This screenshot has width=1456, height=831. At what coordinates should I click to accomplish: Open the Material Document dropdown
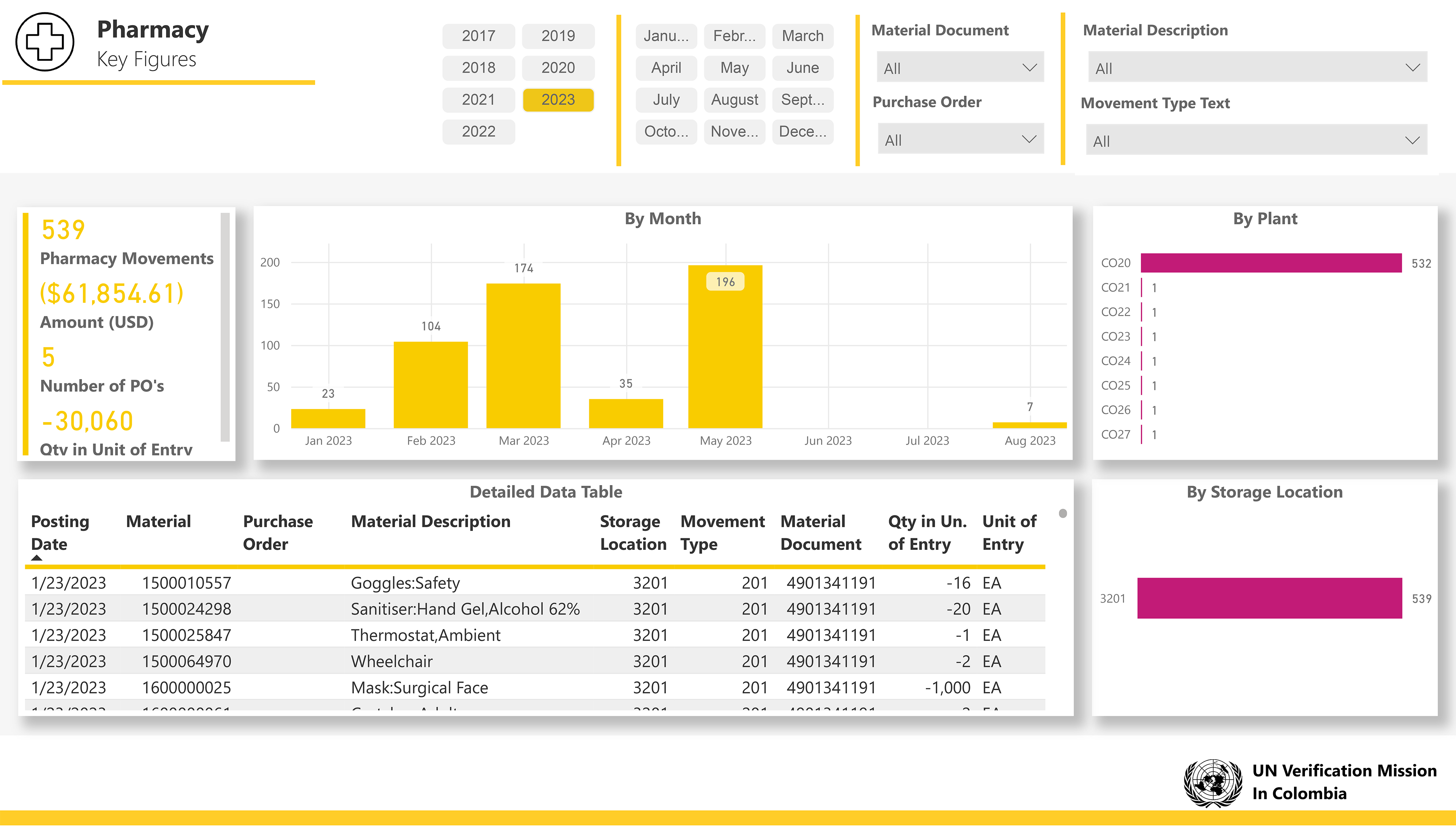click(x=960, y=68)
